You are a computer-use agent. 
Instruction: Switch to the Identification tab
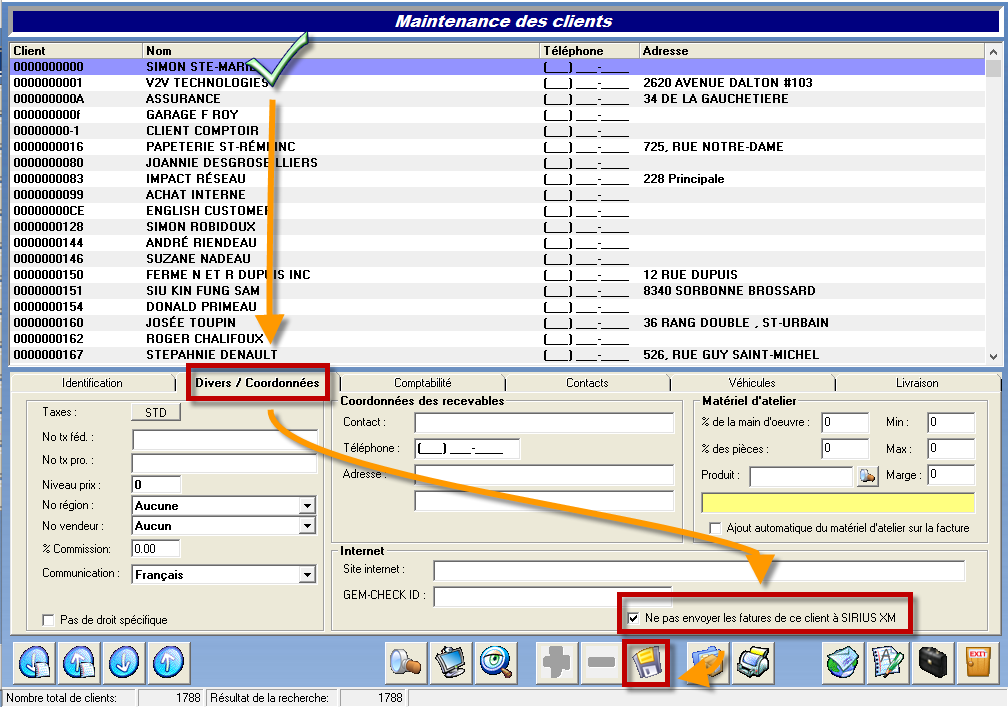(92, 383)
